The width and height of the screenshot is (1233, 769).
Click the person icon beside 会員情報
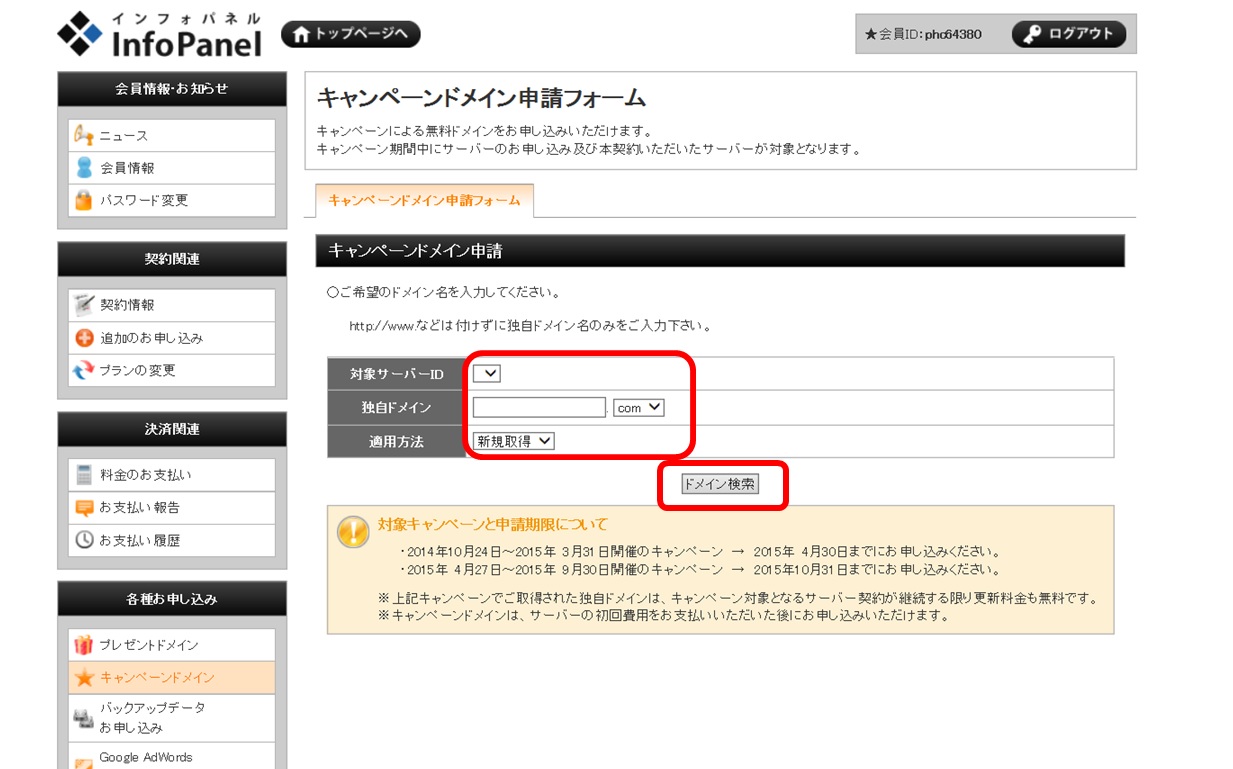tap(84, 168)
